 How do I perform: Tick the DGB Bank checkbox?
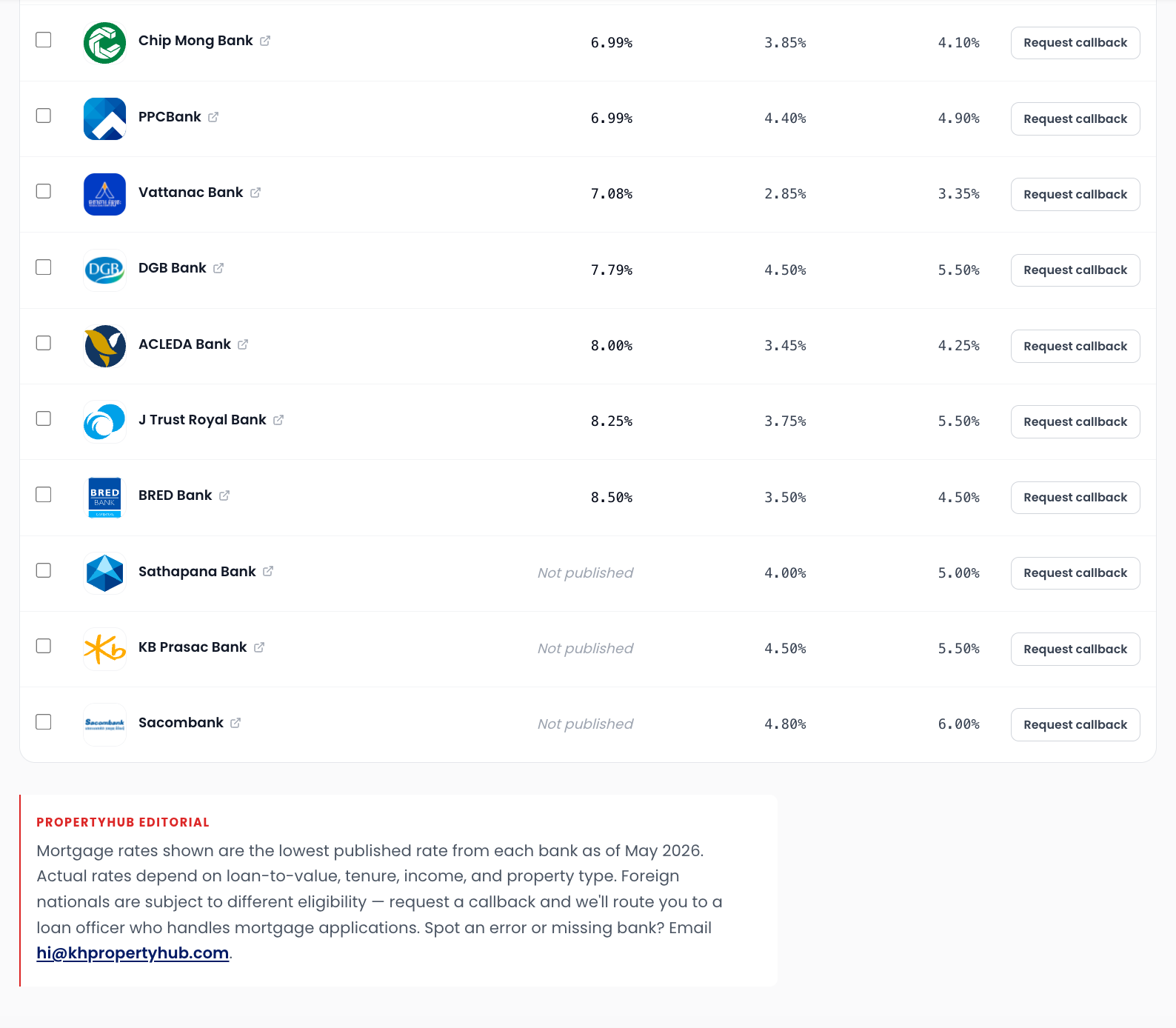[44, 267]
